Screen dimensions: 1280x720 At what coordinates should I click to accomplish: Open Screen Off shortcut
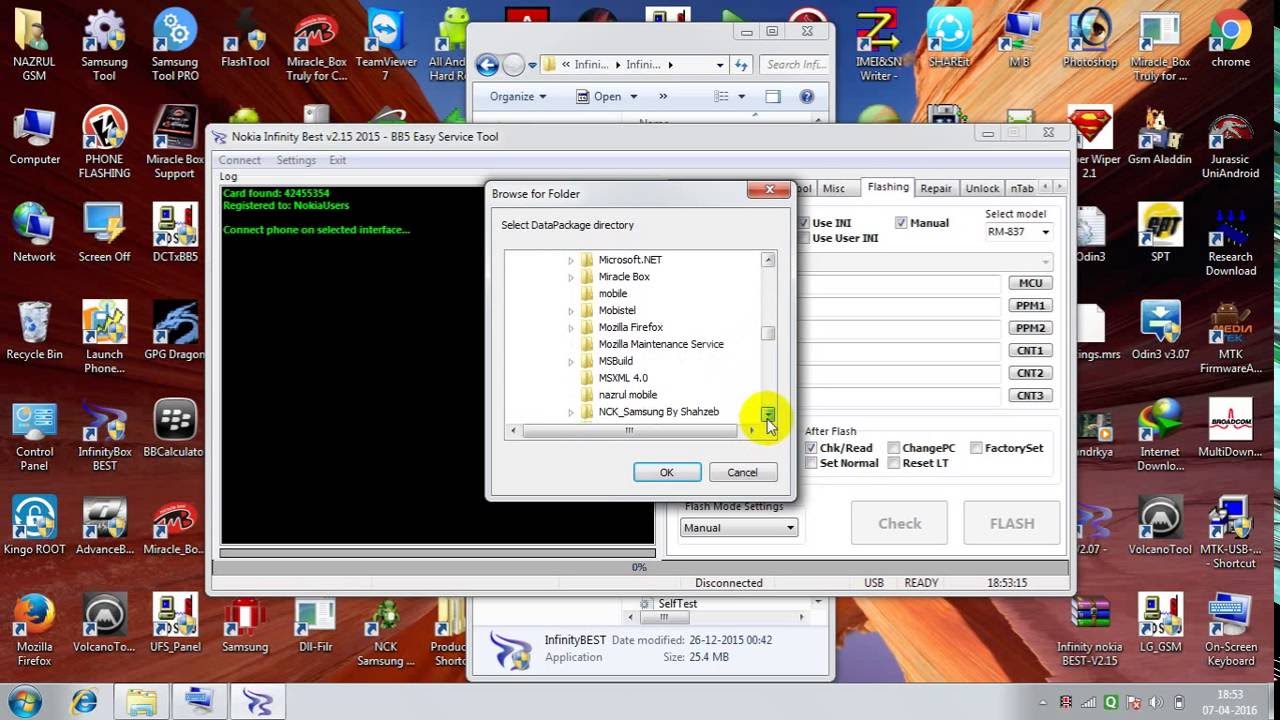[x=104, y=233]
